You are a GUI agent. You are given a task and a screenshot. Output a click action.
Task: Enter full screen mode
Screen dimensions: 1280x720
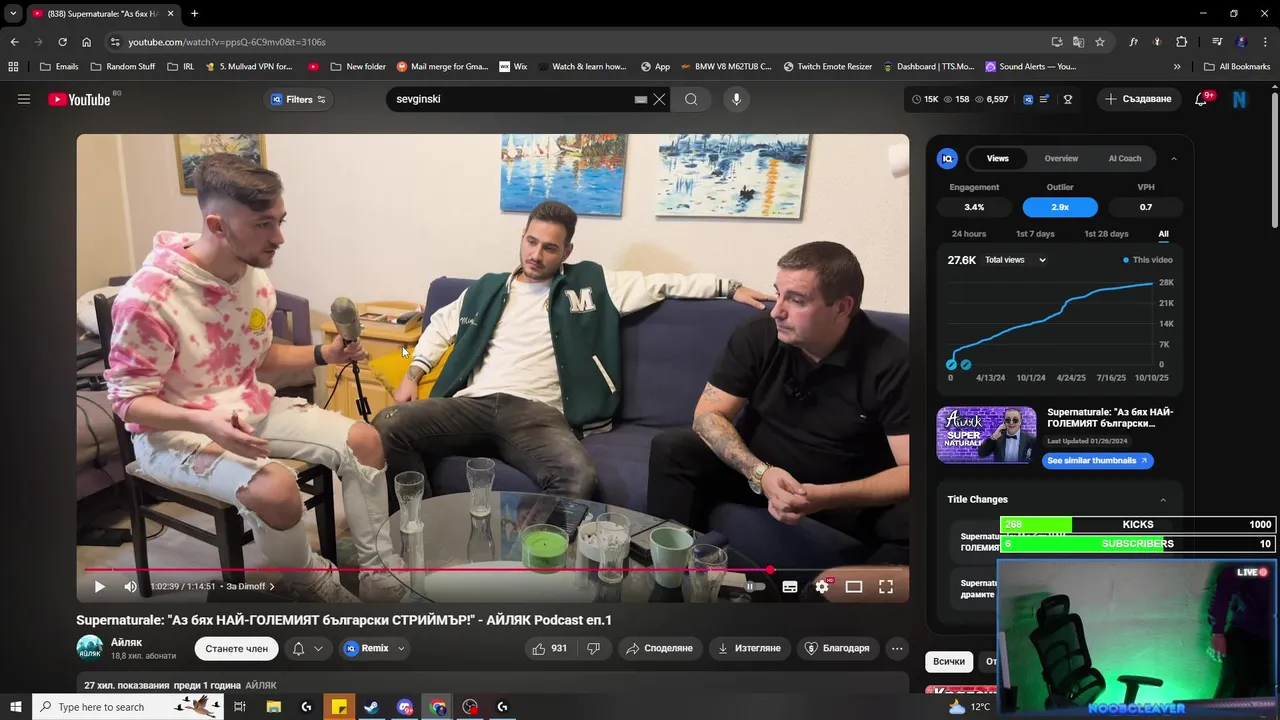coord(886,587)
